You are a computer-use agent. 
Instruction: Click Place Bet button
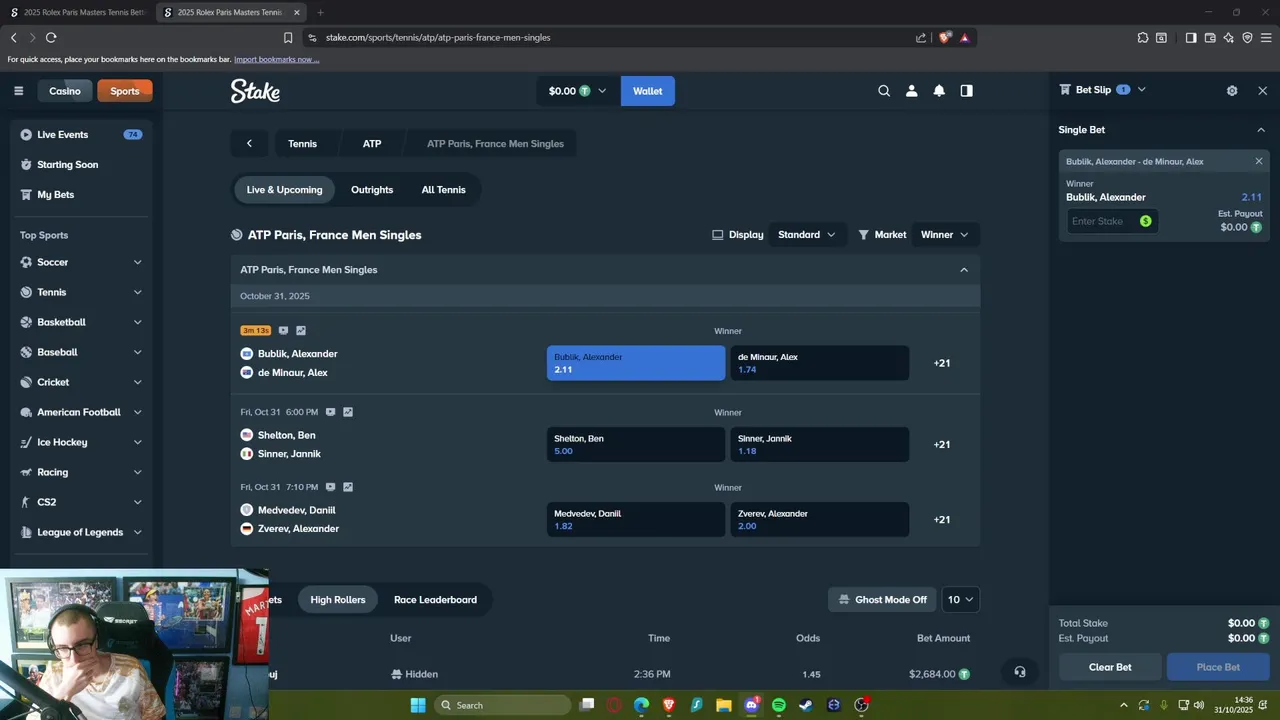click(x=1218, y=667)
